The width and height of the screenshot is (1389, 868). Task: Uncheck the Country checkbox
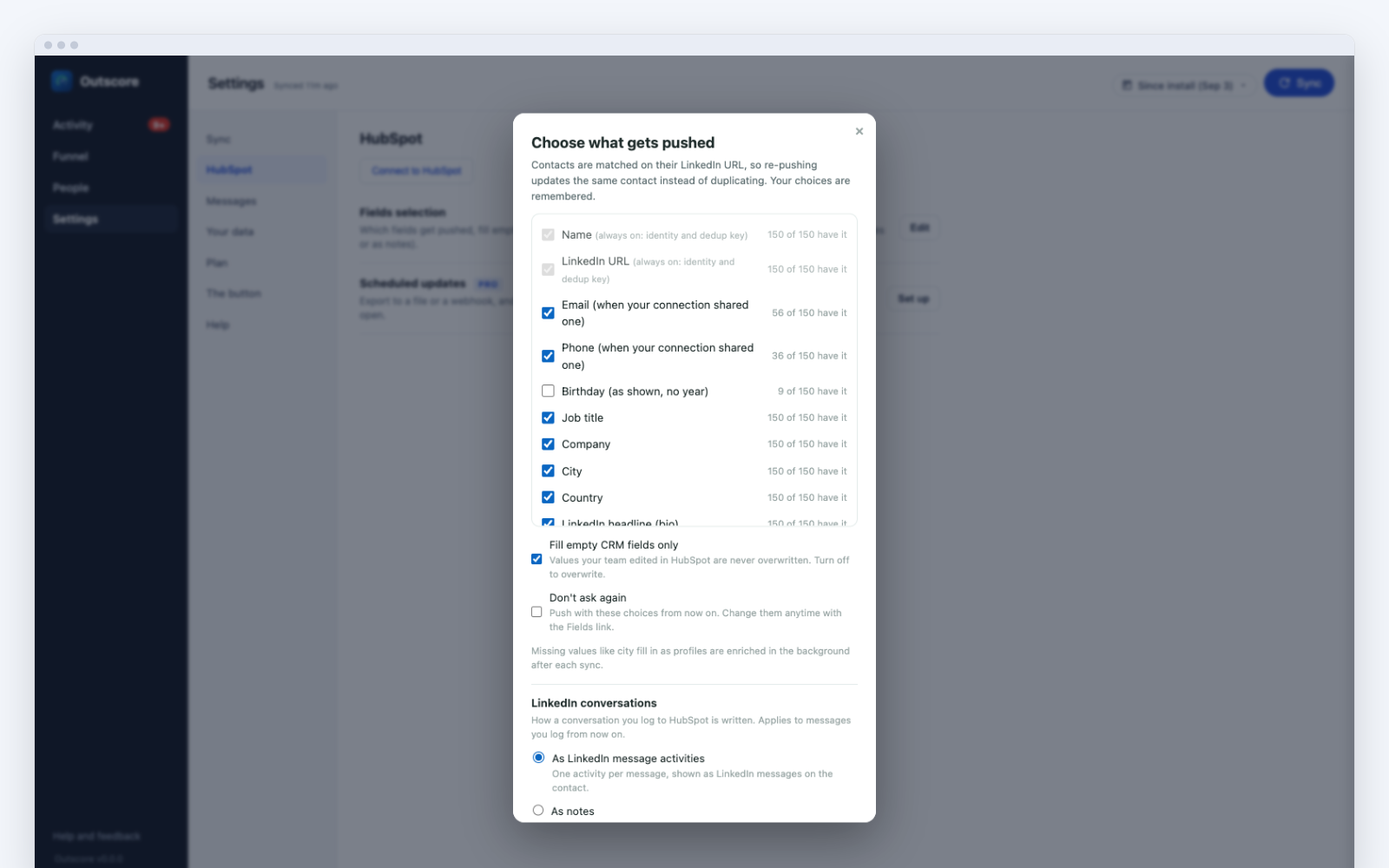(x=548, y=497)
